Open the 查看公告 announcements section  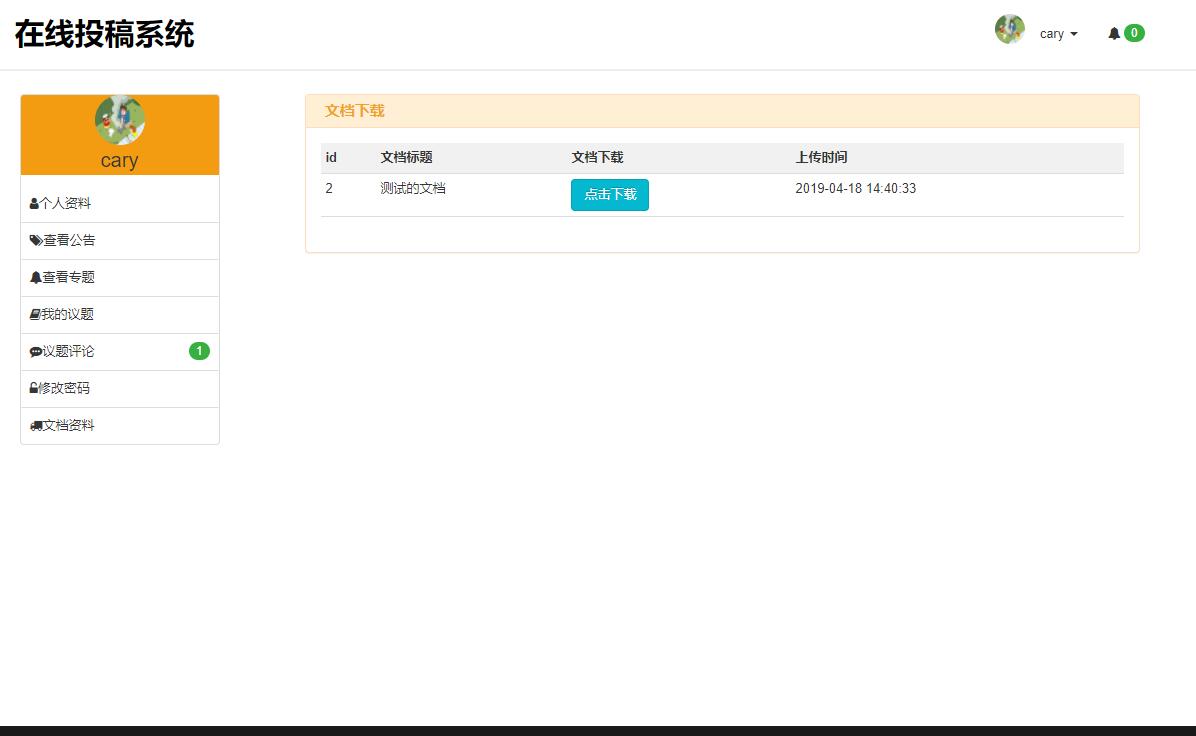click(69, 240)
